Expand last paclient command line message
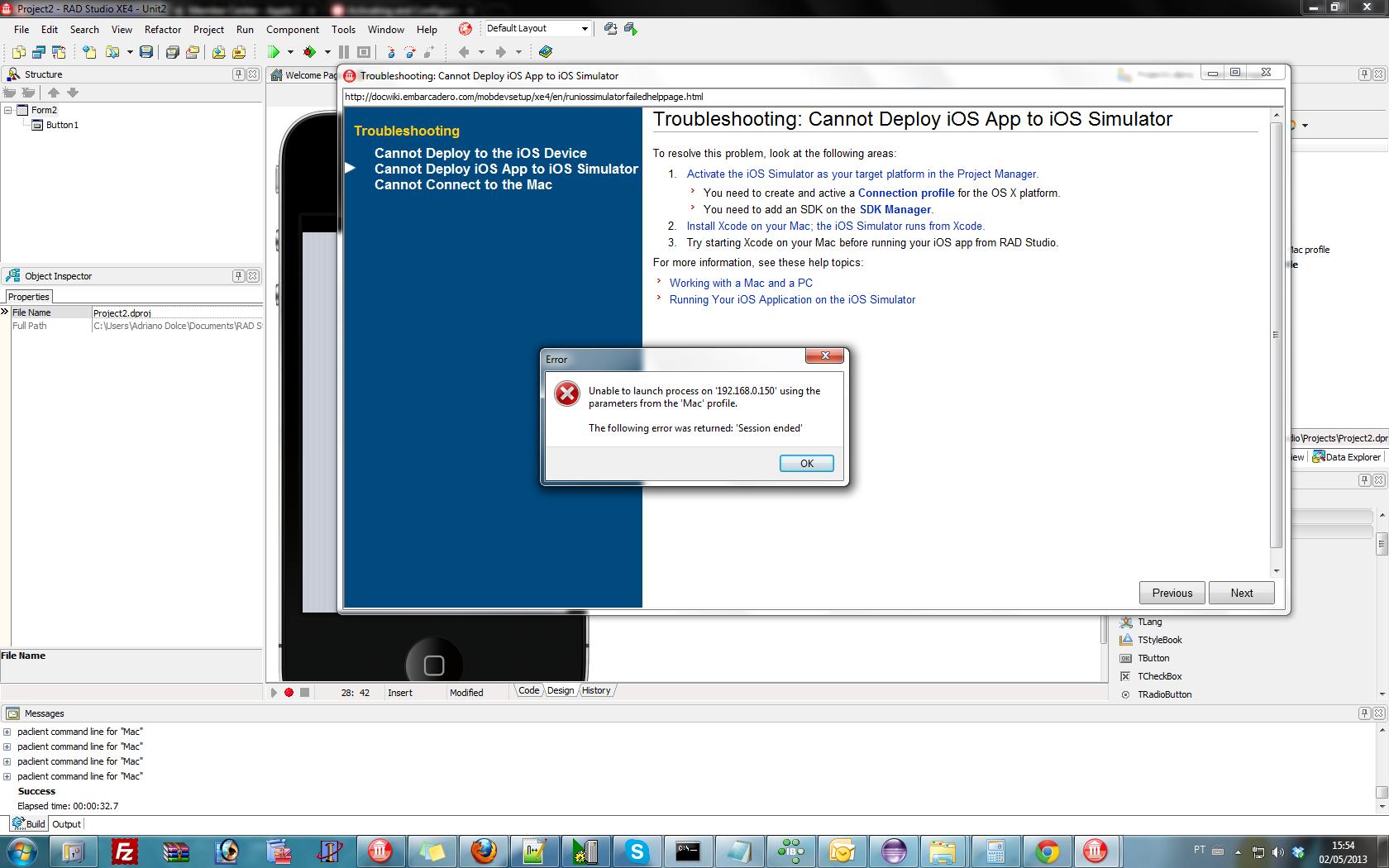The width and height of the screenshot is (1389, 868). [x=7, y=776]
